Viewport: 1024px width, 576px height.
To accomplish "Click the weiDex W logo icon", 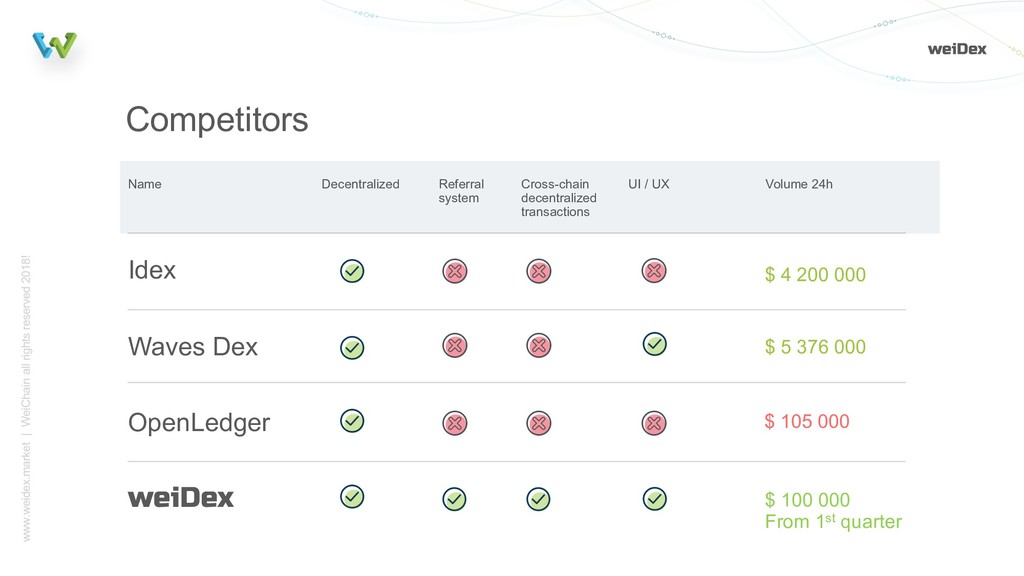I will [54, 45].
